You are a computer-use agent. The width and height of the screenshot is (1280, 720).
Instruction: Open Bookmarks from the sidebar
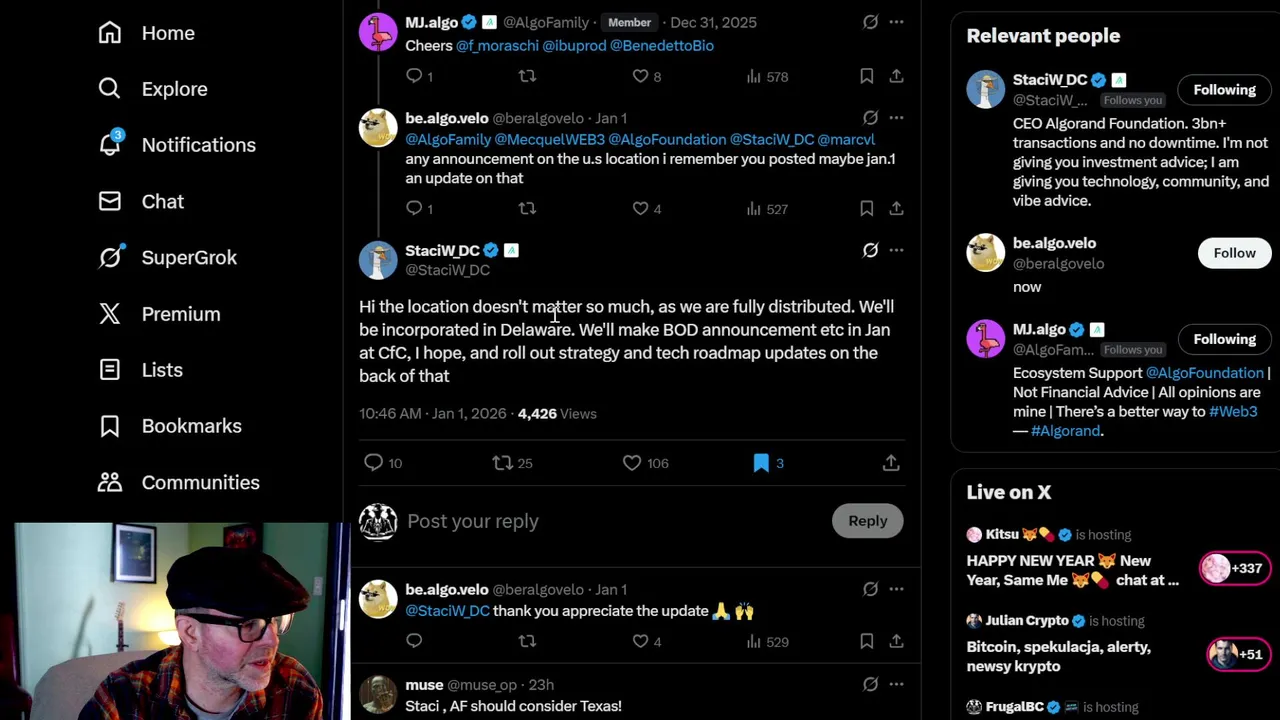click(191, 426)
